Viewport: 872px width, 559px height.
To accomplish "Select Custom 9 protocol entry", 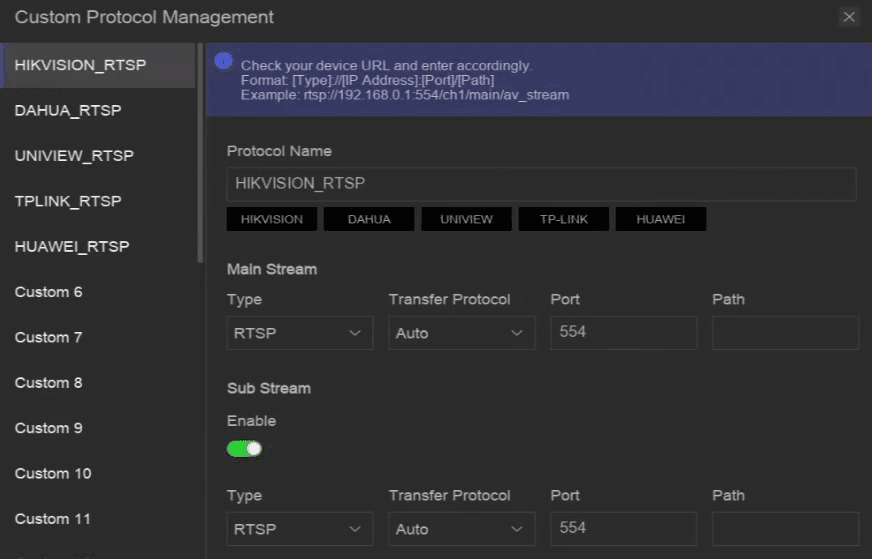I will (98, 428).
